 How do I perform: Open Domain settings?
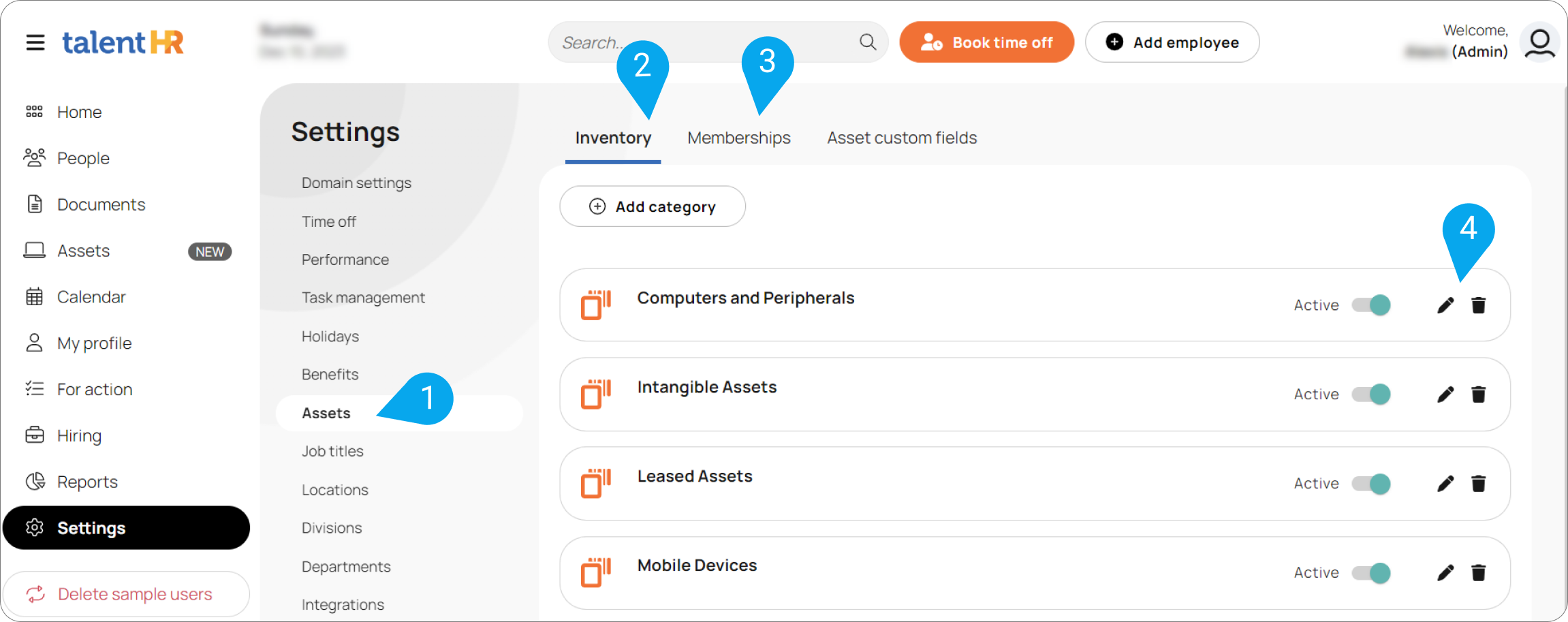click(356, 182)
